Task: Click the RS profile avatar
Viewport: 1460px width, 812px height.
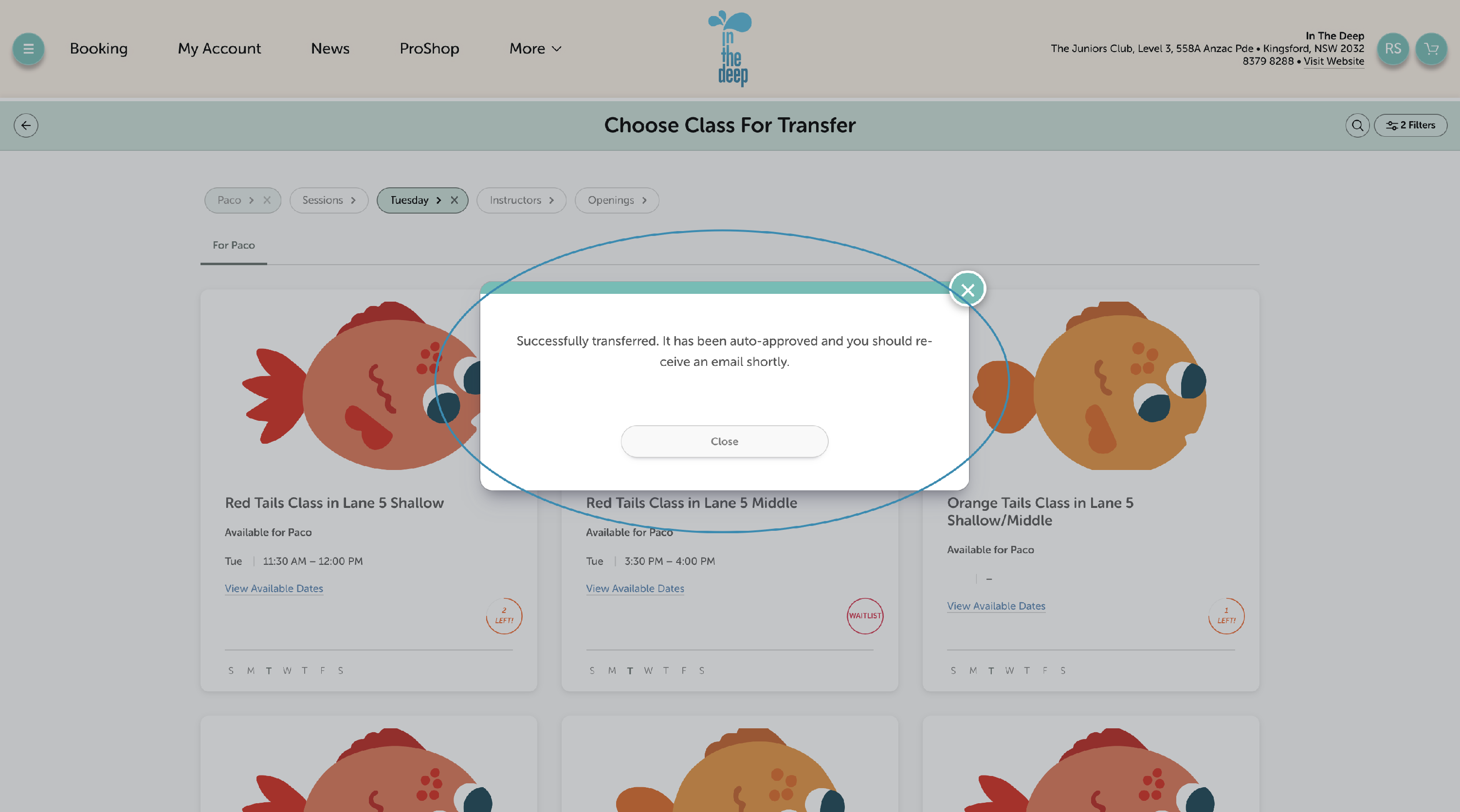Action: [x=1392, y=49]
